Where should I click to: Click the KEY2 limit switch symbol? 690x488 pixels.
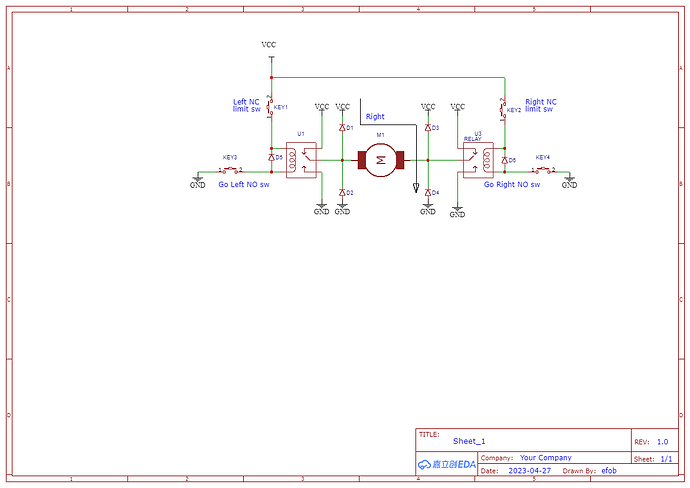tap(503, 110)
